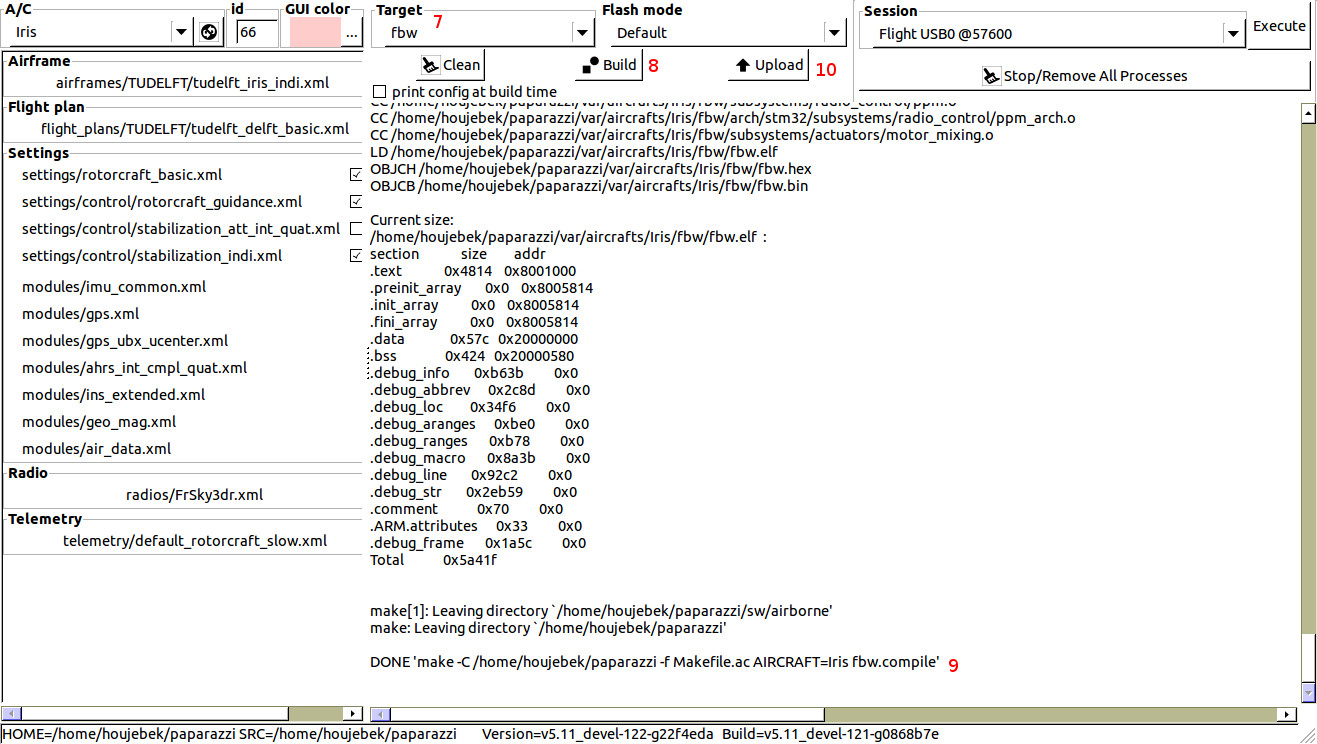Stop and remove all running processes

1084,75
